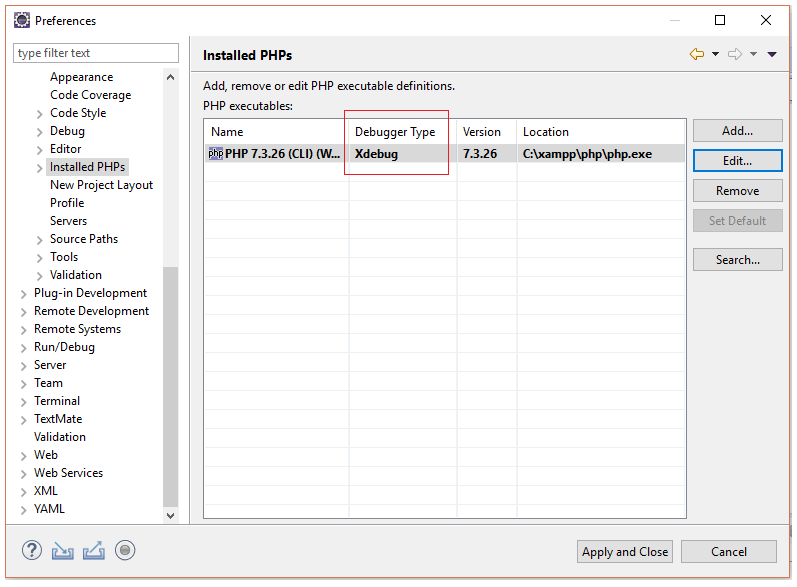The width and height of the screenshot is (797, 587).
Task: Click the Set Default button
Action: (x=738, y=221)
